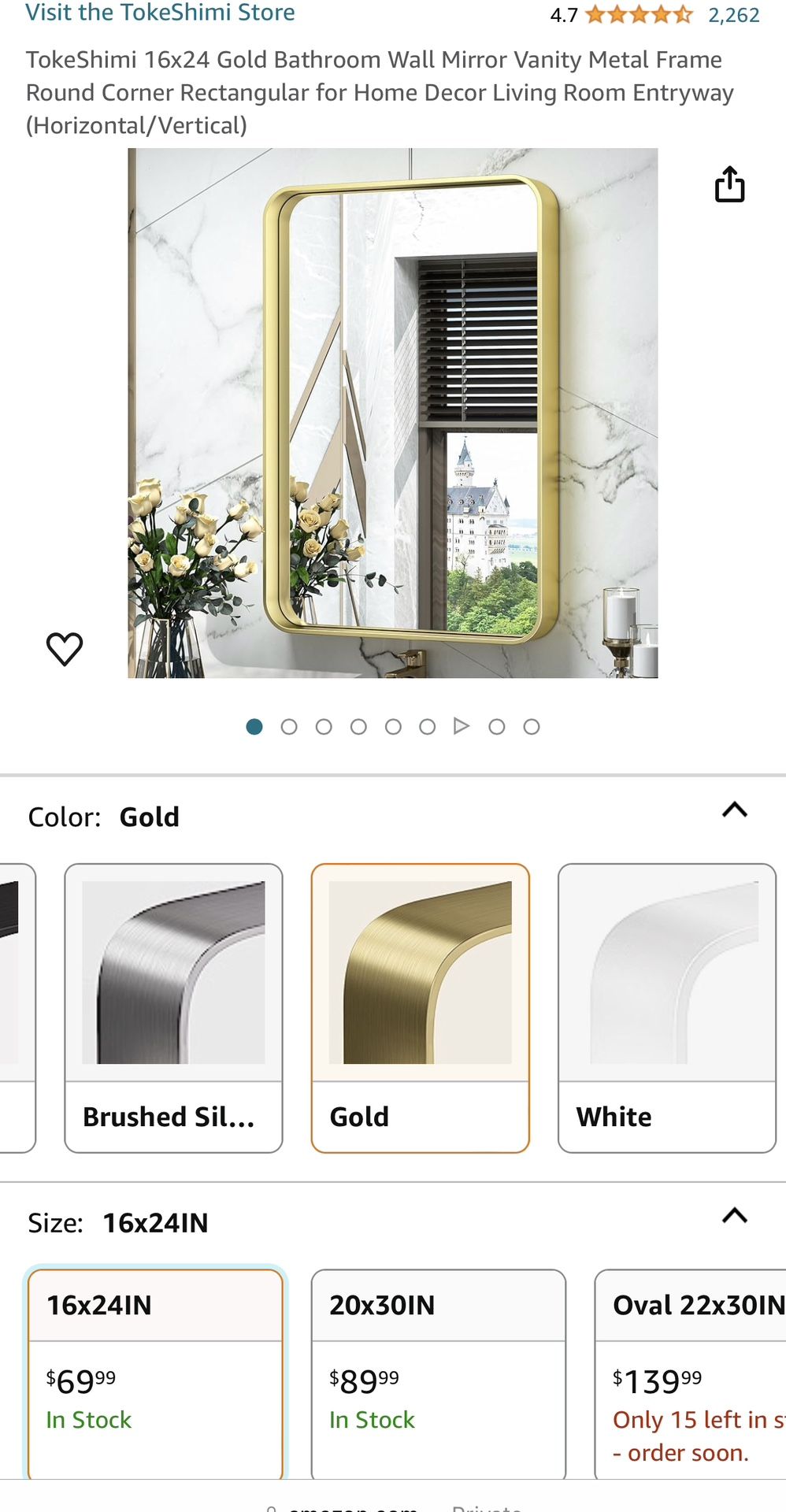
Task: Open the 2,262 customer reviews link
Action: (x=734, y=15)
